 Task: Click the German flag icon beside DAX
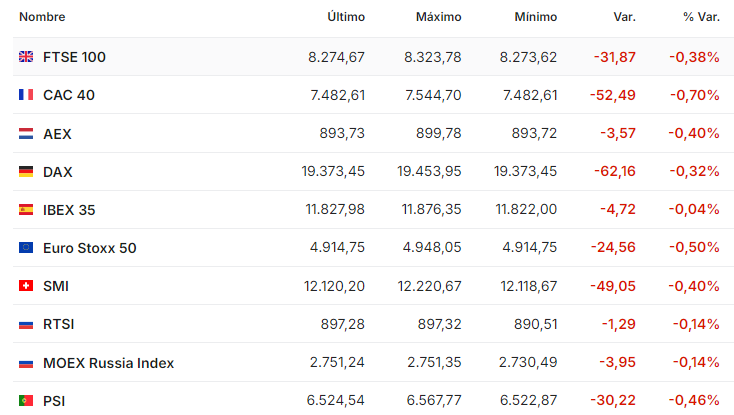coord(26,172)
